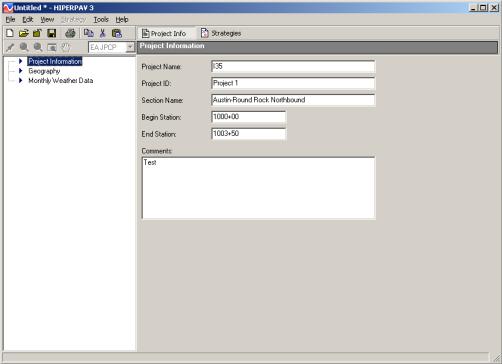Viewport: 502px width, 364px height.
Task: Click the End Station input field
Action: tap(249, 134)
